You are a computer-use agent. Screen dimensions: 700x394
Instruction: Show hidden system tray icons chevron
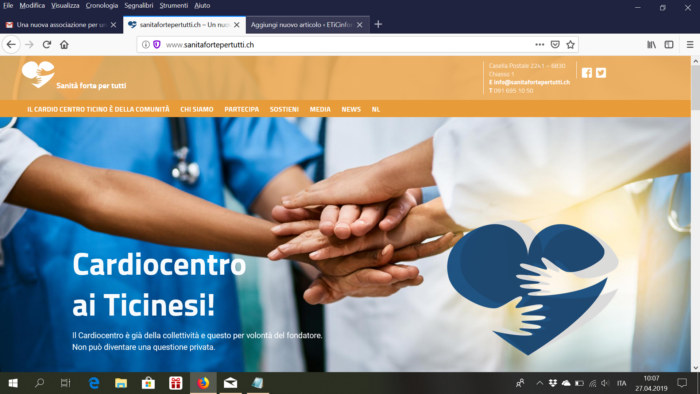coord(539,383)
